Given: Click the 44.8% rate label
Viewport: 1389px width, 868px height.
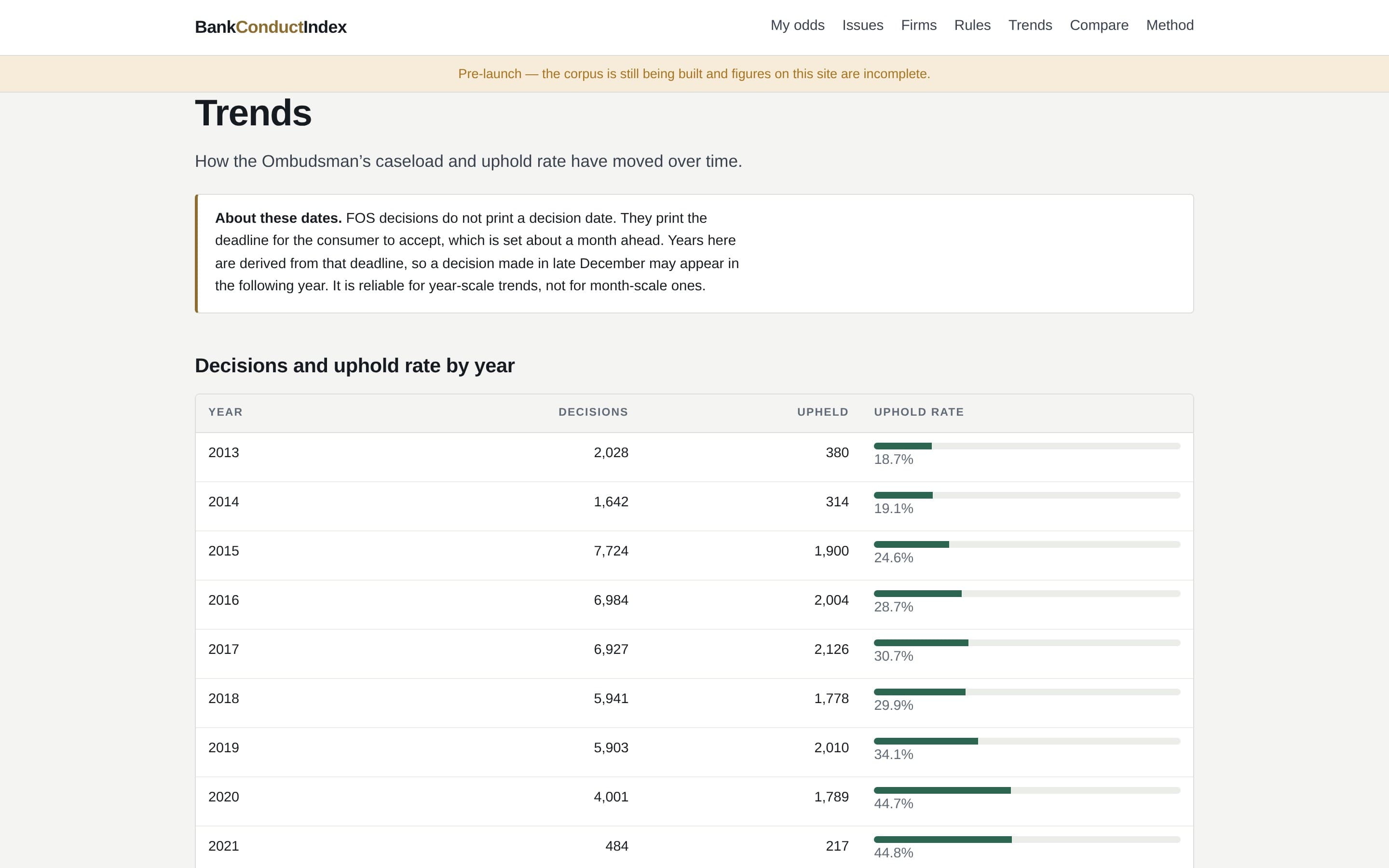Looking at the screenshot, I should (x=893, y=853).
